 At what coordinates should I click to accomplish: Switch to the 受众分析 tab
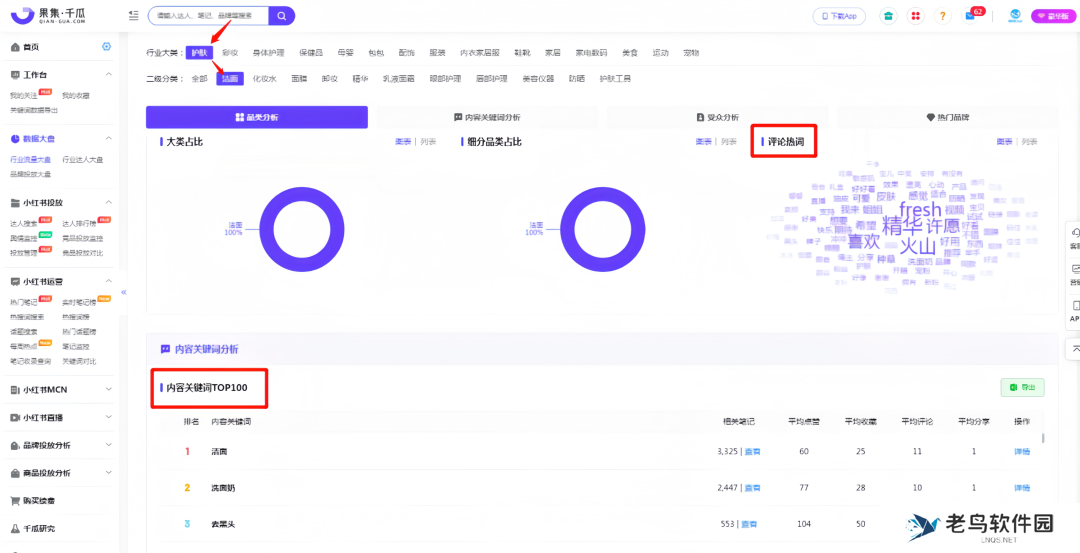coord(716,117)
